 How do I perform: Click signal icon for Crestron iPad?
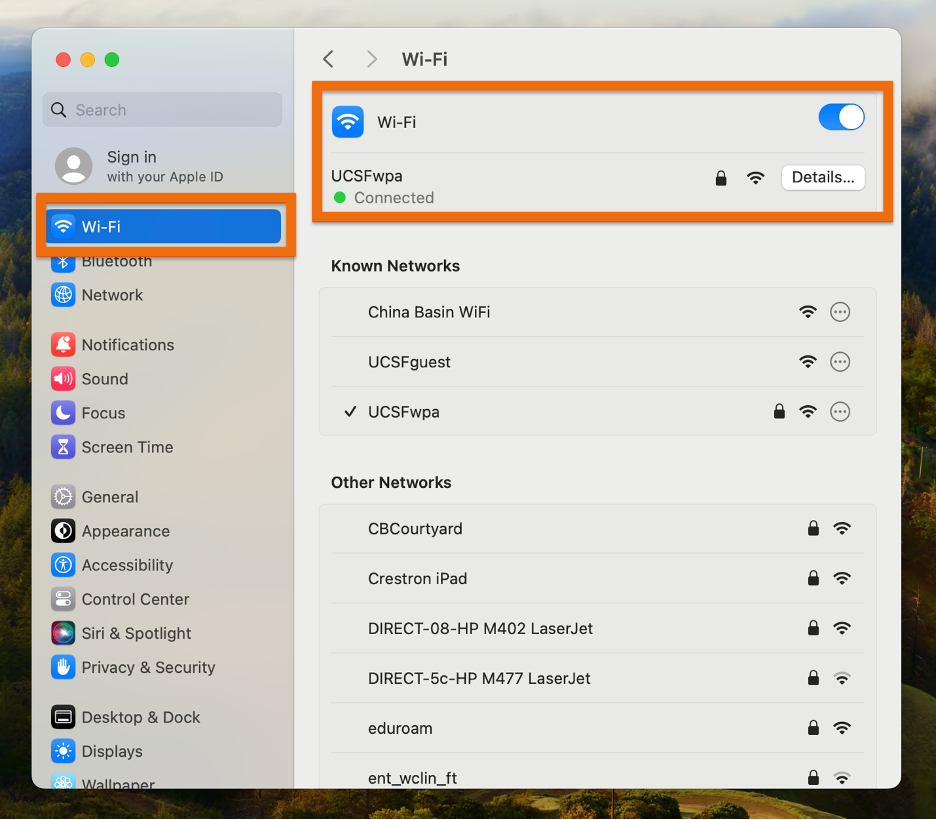pyautogui.click(x=842, y=578)
